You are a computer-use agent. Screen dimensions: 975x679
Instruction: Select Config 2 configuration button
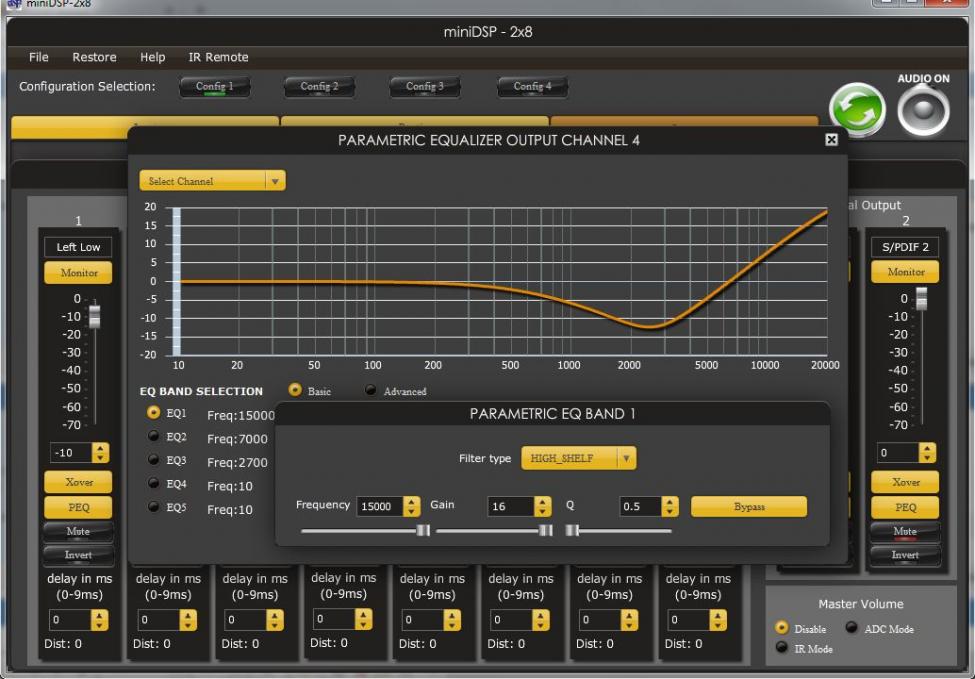tap(319, 87)
